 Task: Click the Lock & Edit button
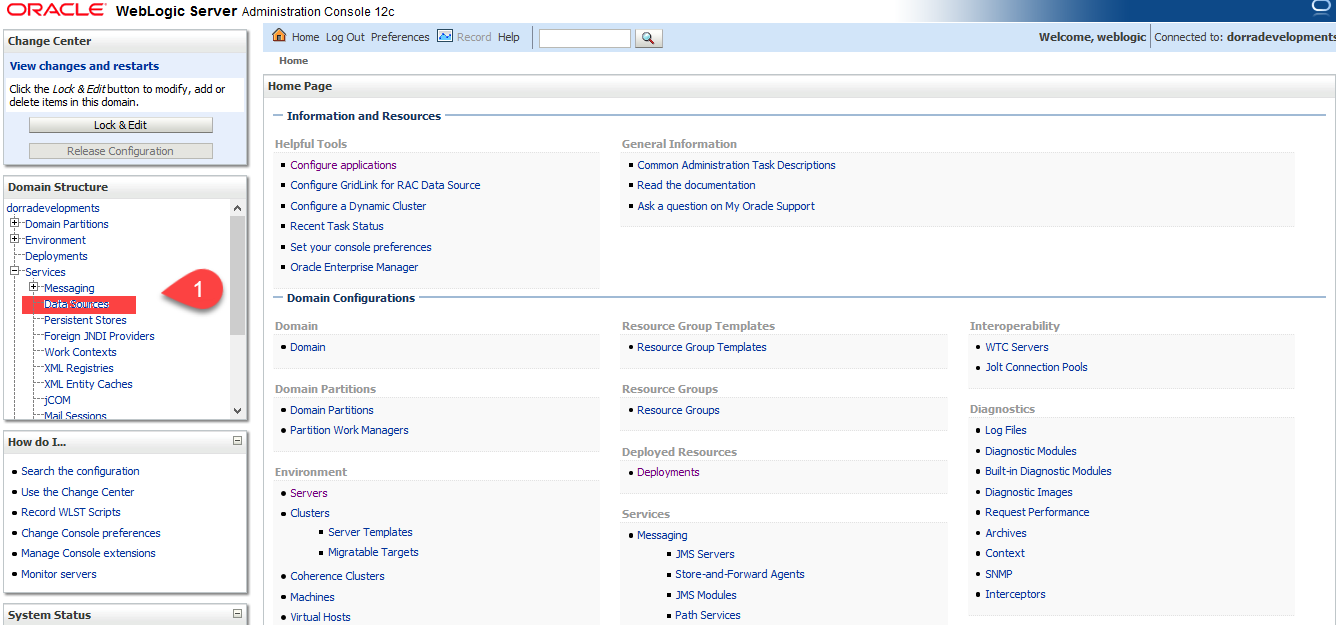121,125
